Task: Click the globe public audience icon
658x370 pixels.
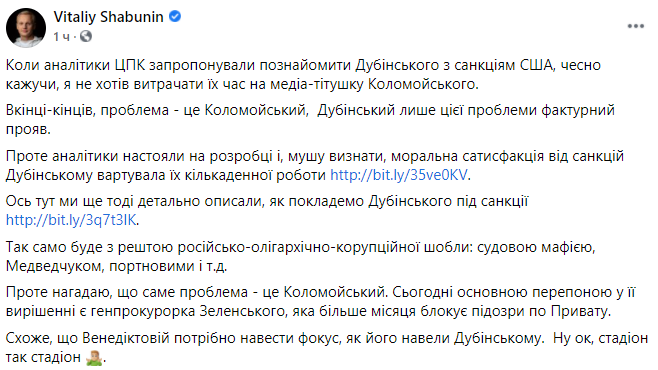Action: pyautogui.click(x=86, y=36)
